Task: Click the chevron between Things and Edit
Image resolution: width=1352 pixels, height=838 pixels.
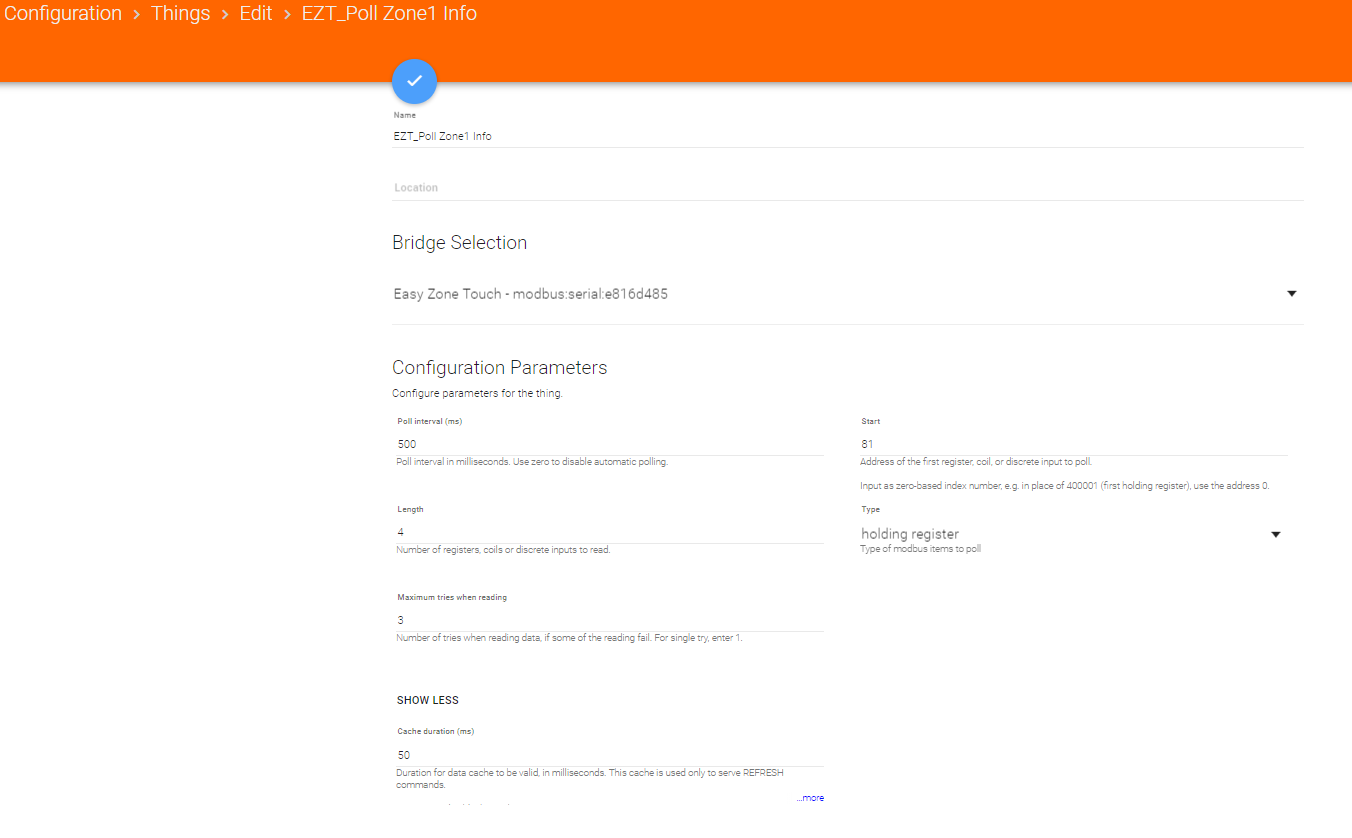Action: coord(225,14)
